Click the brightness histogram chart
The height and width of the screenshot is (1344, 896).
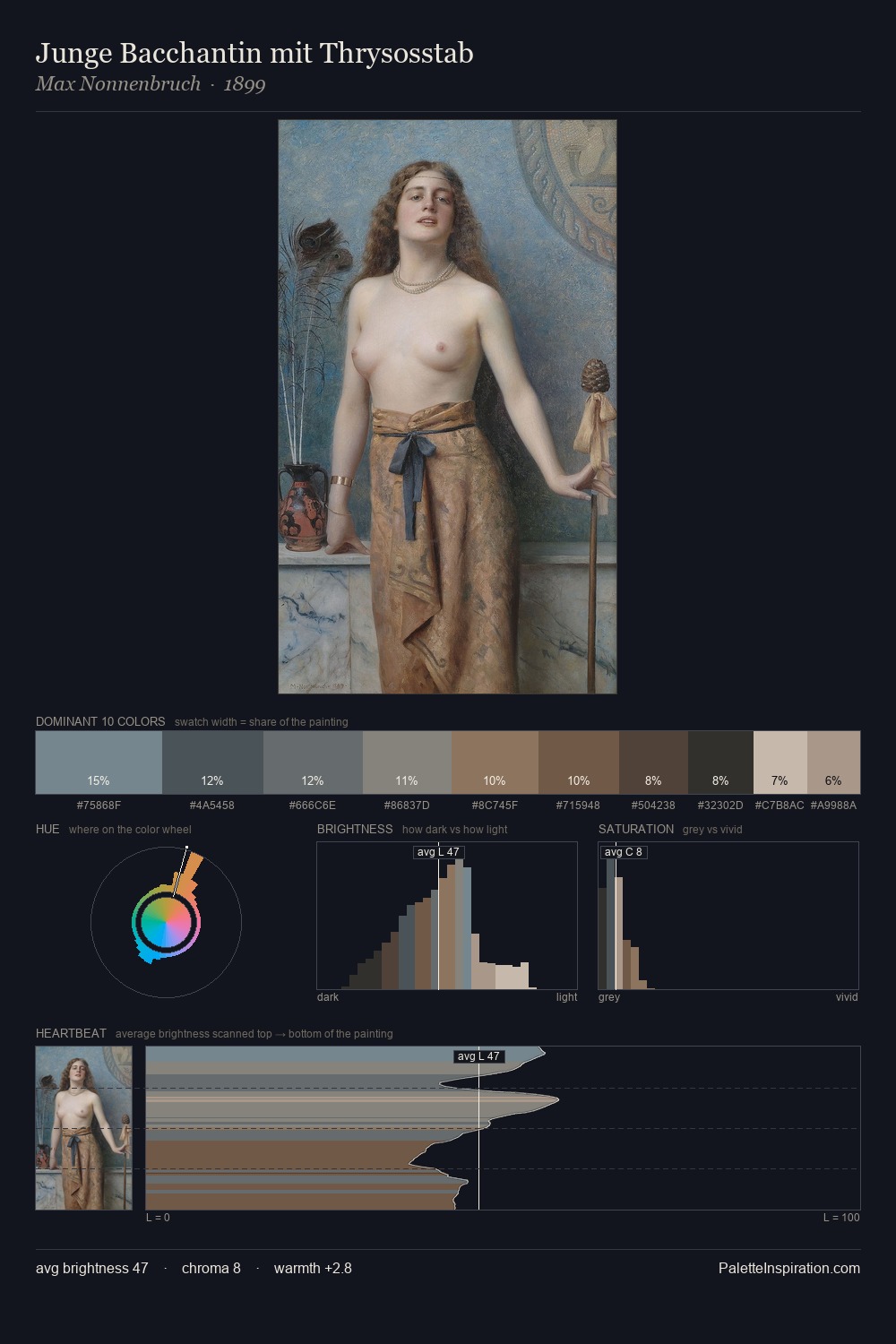447,916
